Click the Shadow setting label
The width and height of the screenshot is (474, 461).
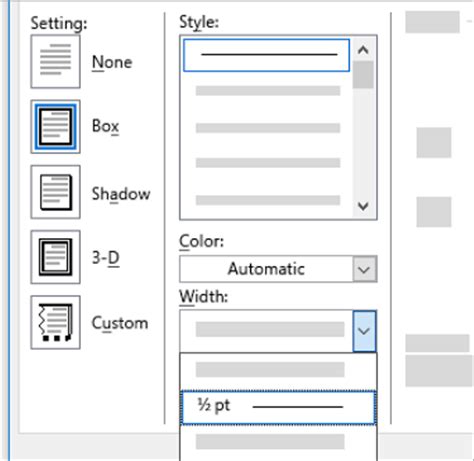click(121, 194)
